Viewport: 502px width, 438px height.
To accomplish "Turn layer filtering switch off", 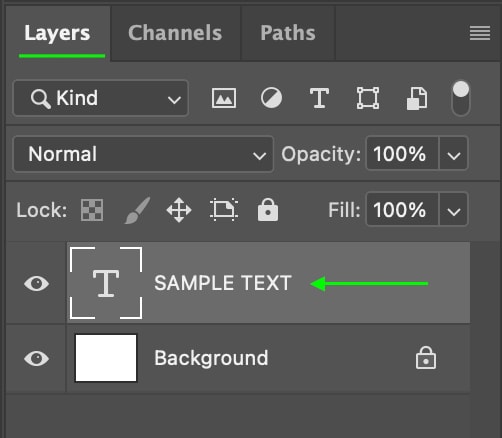I will tap(461, 98).
